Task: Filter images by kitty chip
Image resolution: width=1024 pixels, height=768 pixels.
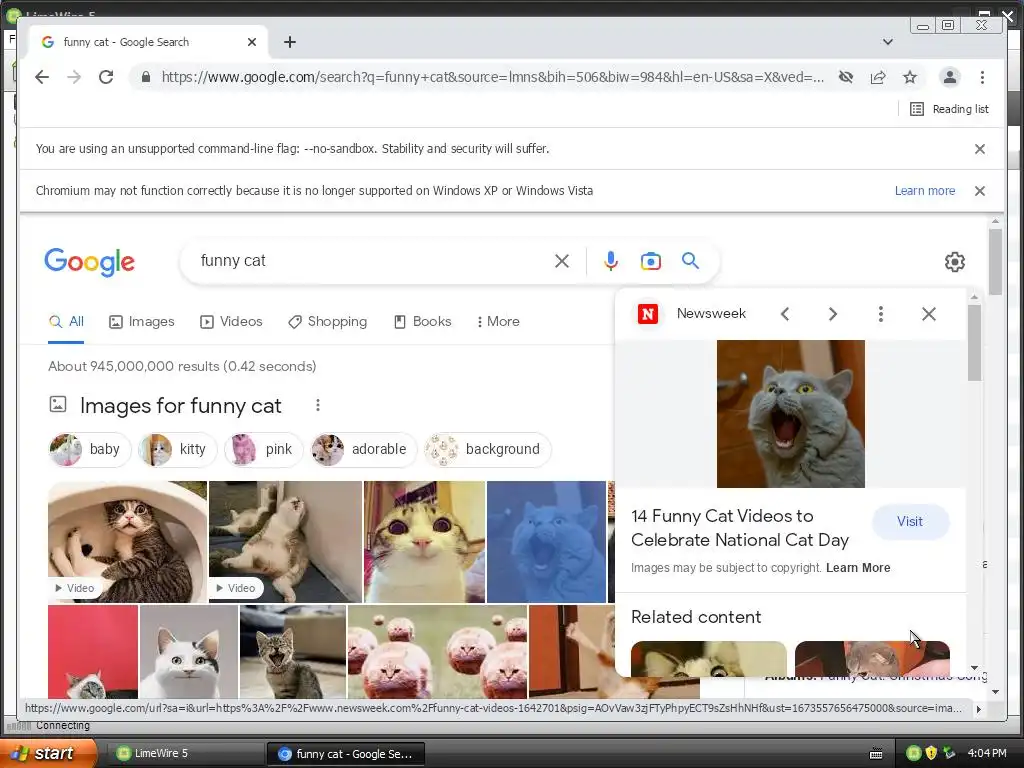Action: (x=177, y=449)
